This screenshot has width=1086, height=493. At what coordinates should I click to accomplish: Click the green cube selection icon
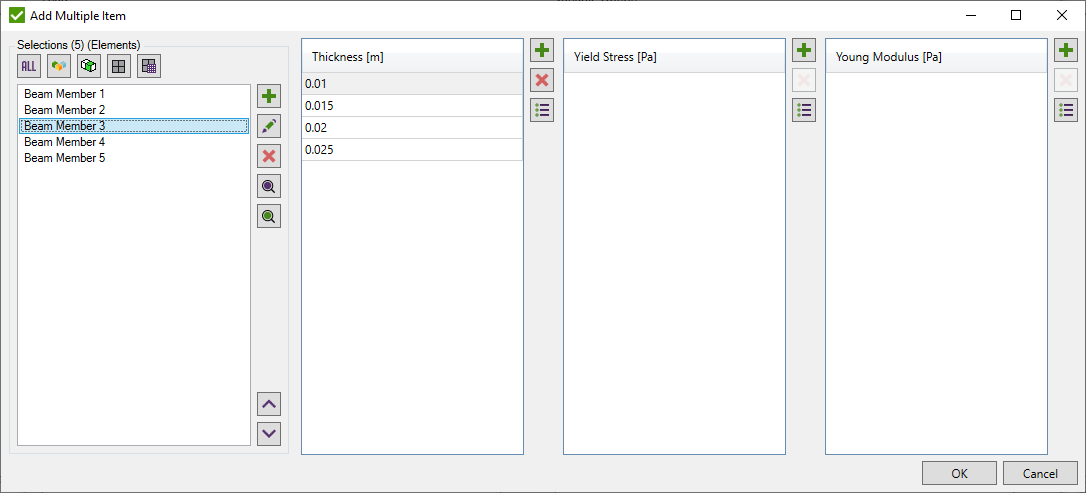[89, 66]
